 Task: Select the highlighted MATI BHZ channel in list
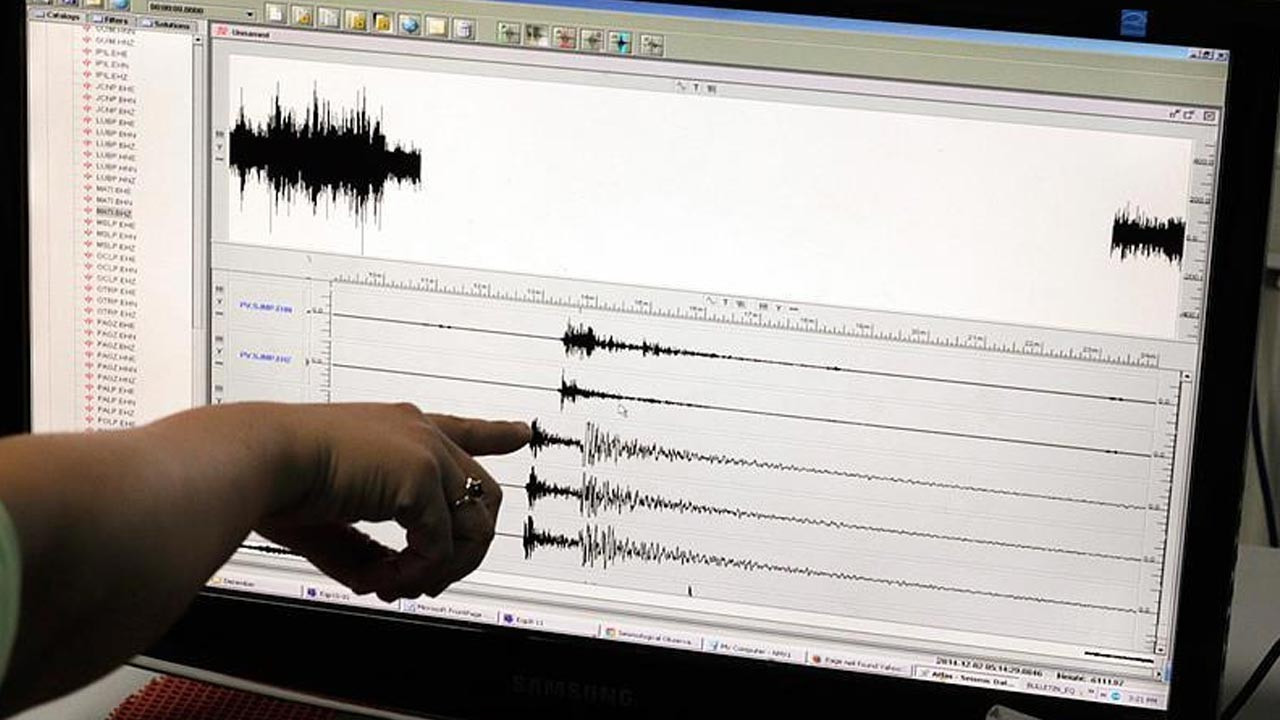point(113,212)
